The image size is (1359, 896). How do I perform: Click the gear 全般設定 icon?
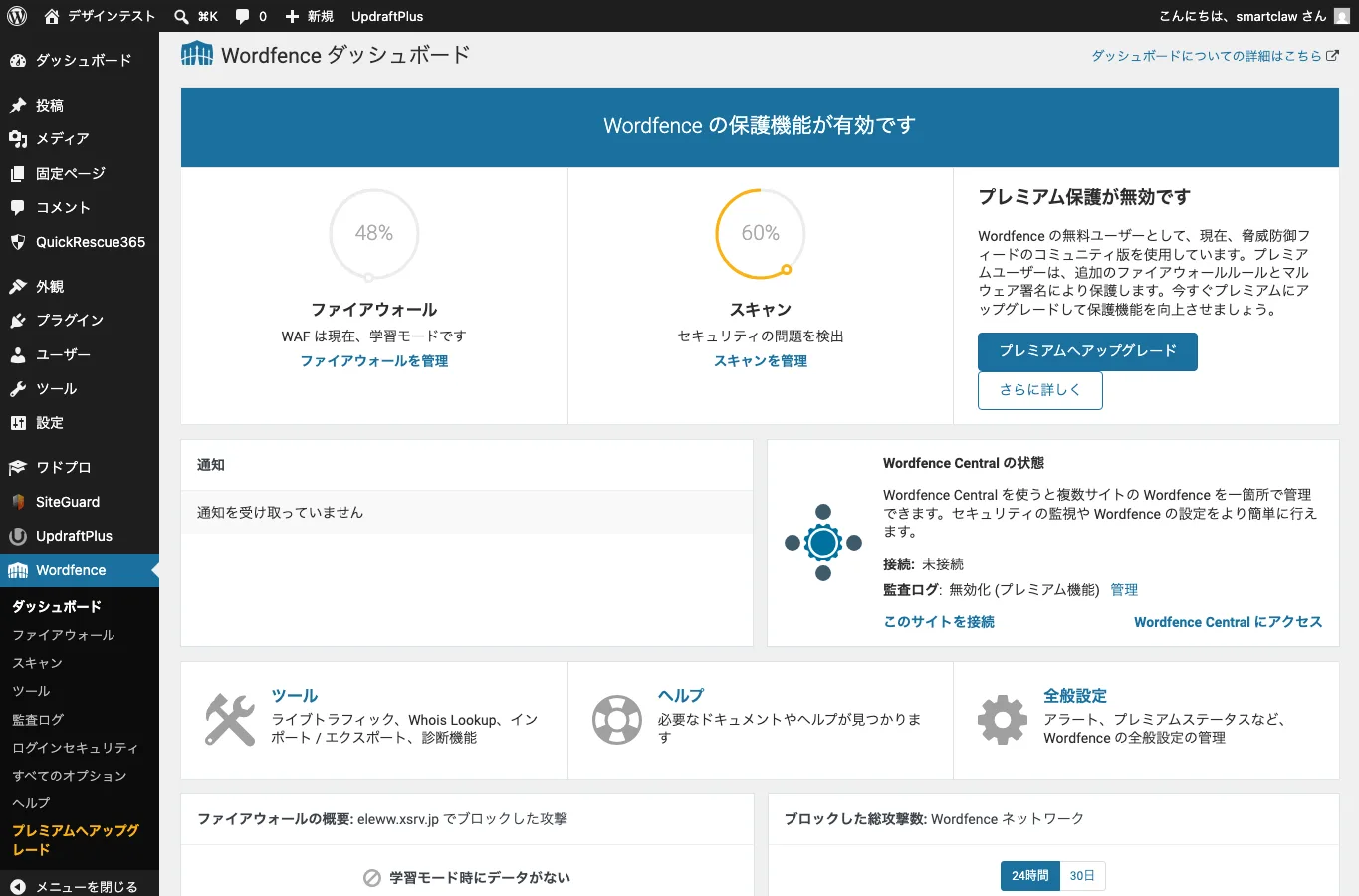tap(1003, 720)
